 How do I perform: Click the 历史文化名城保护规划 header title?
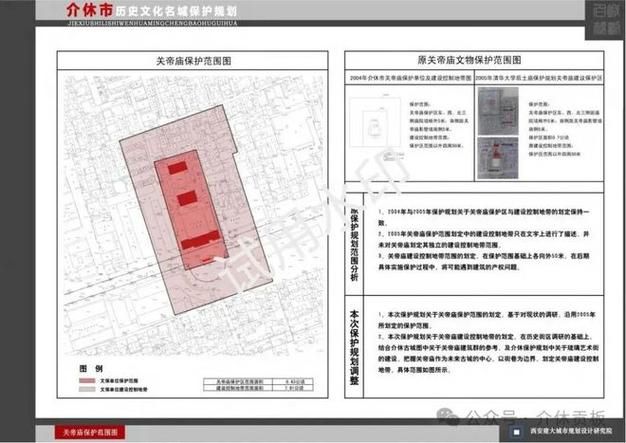point(176,11)
